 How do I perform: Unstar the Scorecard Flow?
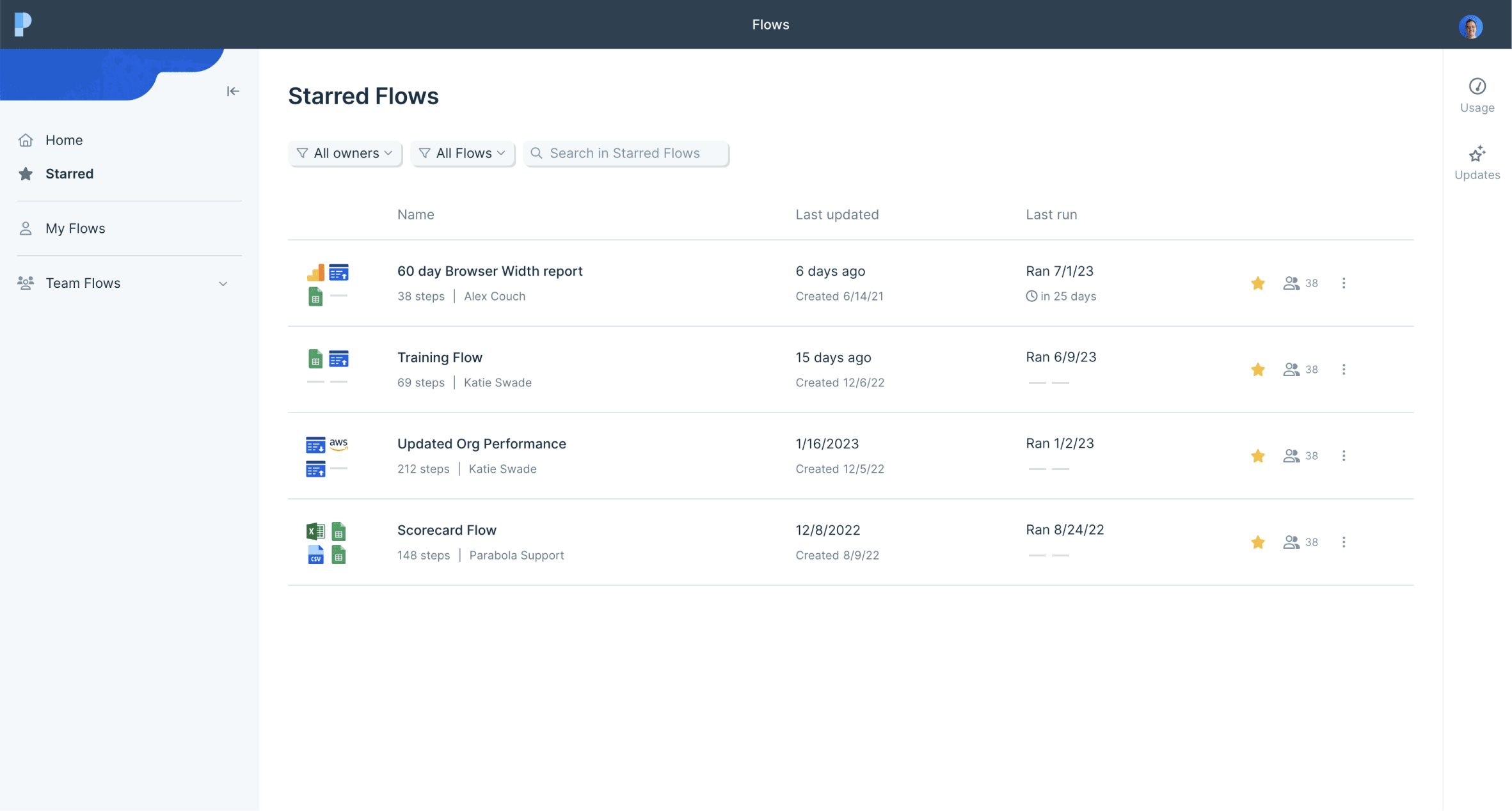pyautogui.click(x=1258, y=542)
